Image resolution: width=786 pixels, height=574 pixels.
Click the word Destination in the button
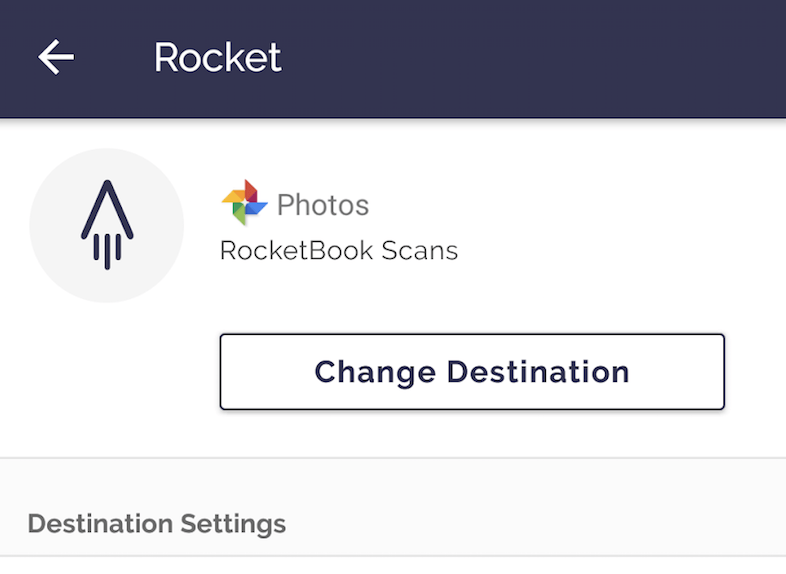pos(537,372)
